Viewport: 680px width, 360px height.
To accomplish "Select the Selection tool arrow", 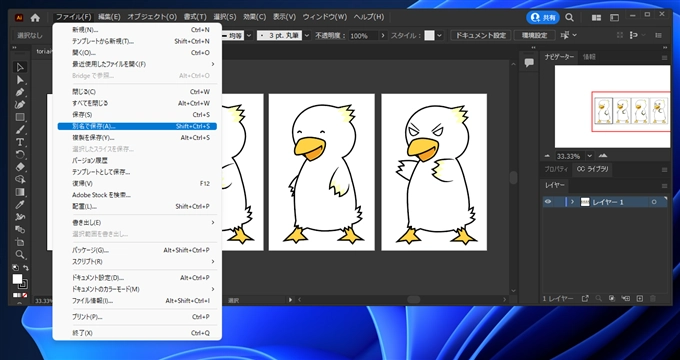I will (x=20, y=67).
